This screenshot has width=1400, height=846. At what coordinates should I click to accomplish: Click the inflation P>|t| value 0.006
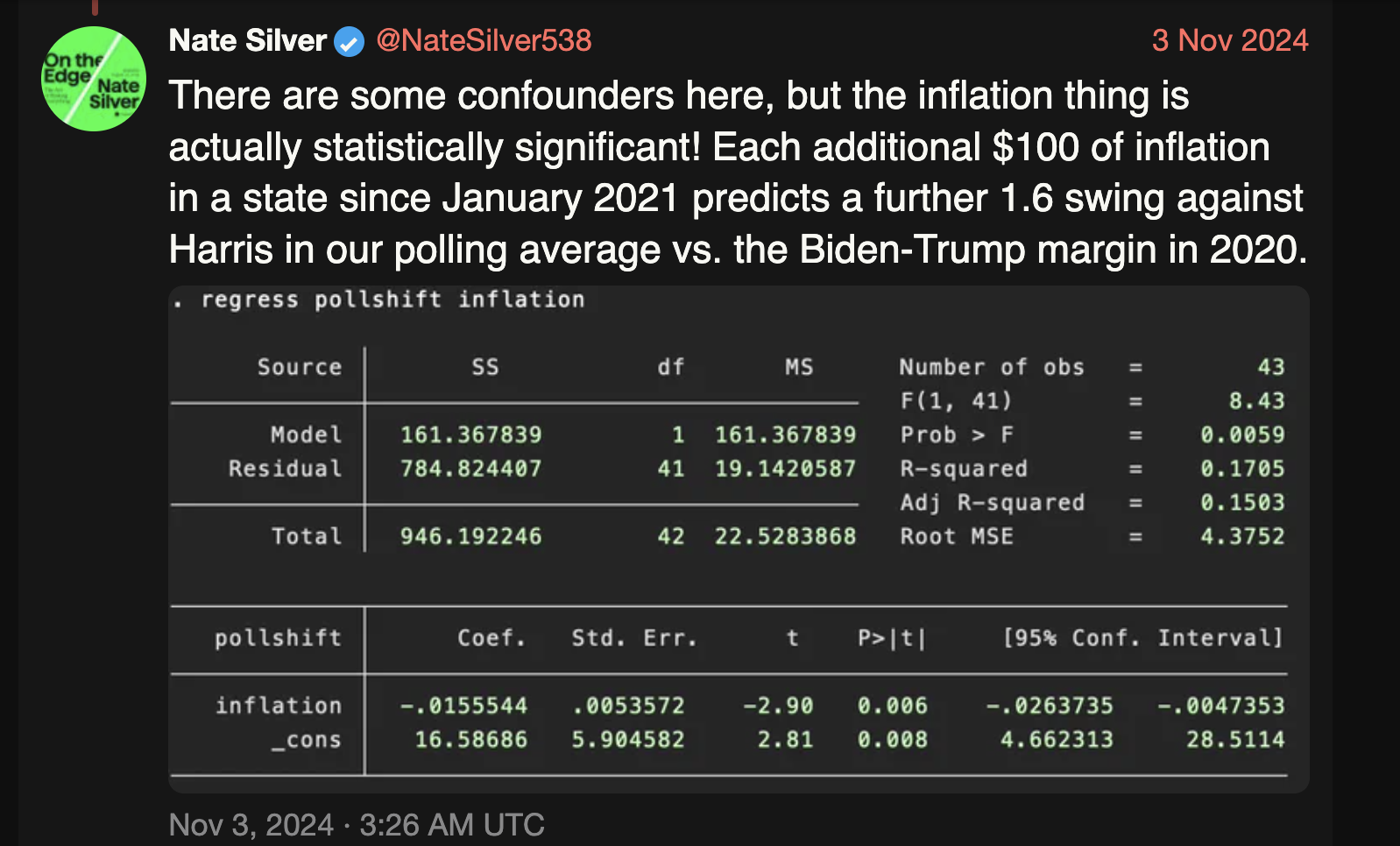coord(892,705)
